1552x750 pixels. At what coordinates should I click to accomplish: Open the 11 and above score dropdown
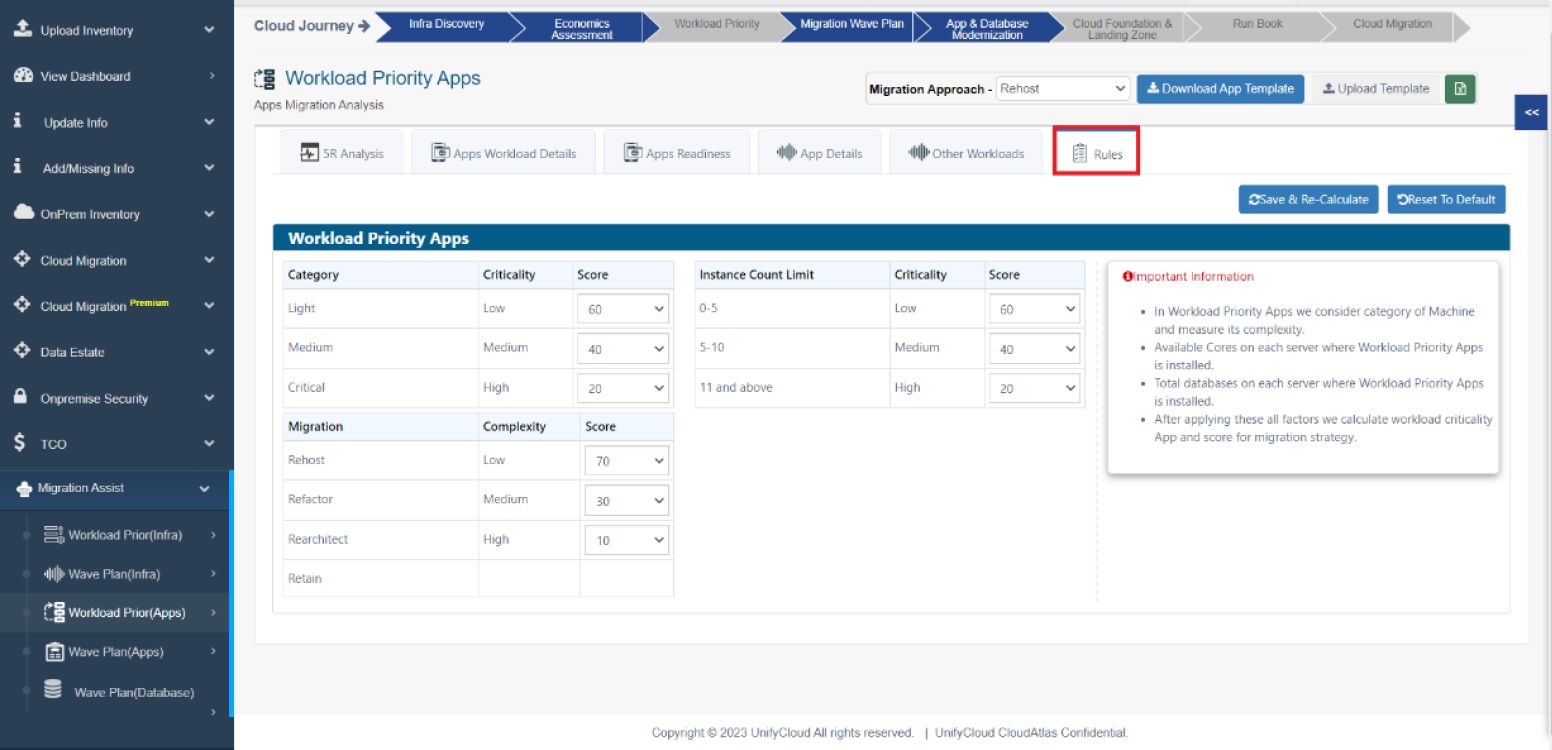(1035, 388)
